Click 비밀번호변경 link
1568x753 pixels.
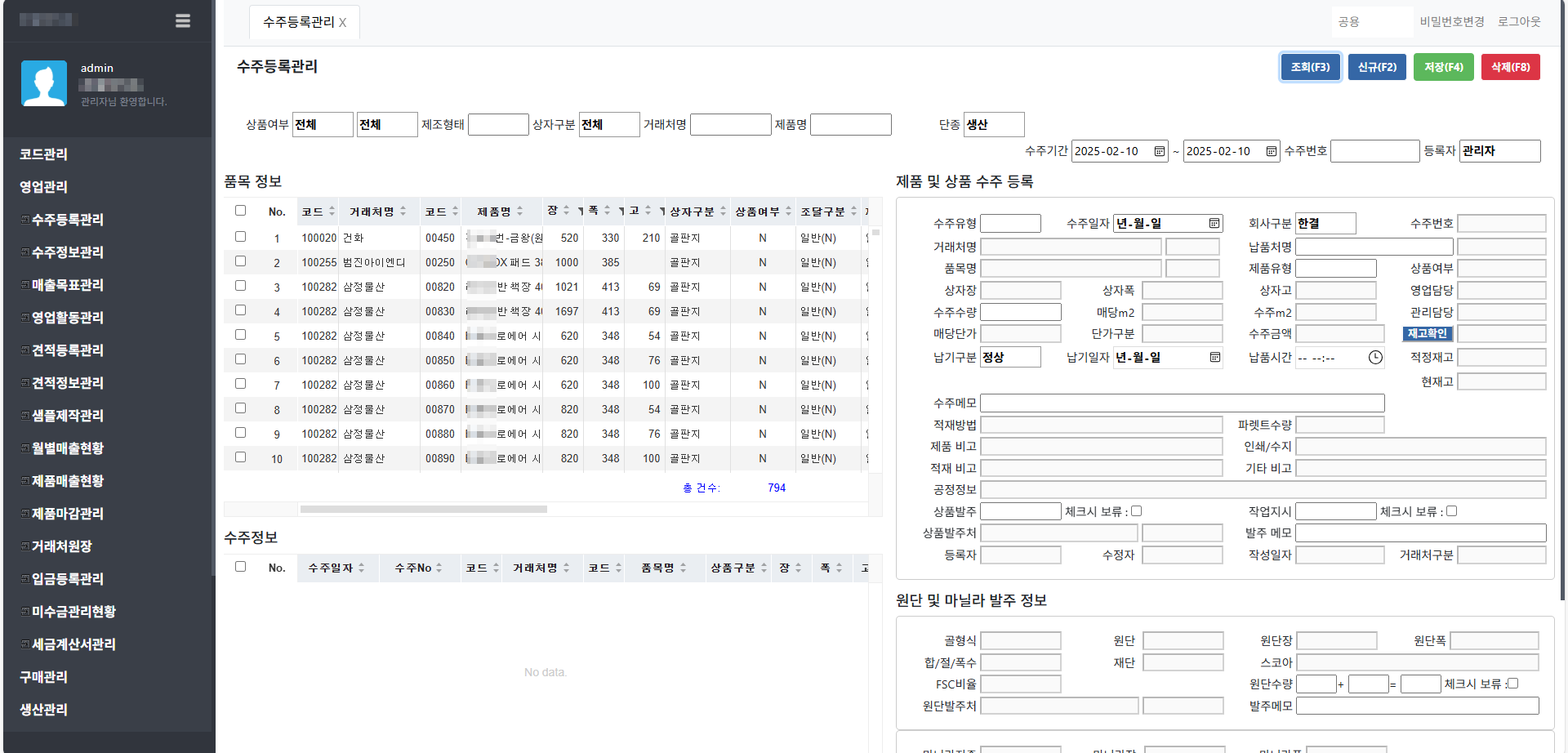point(1452,22)
